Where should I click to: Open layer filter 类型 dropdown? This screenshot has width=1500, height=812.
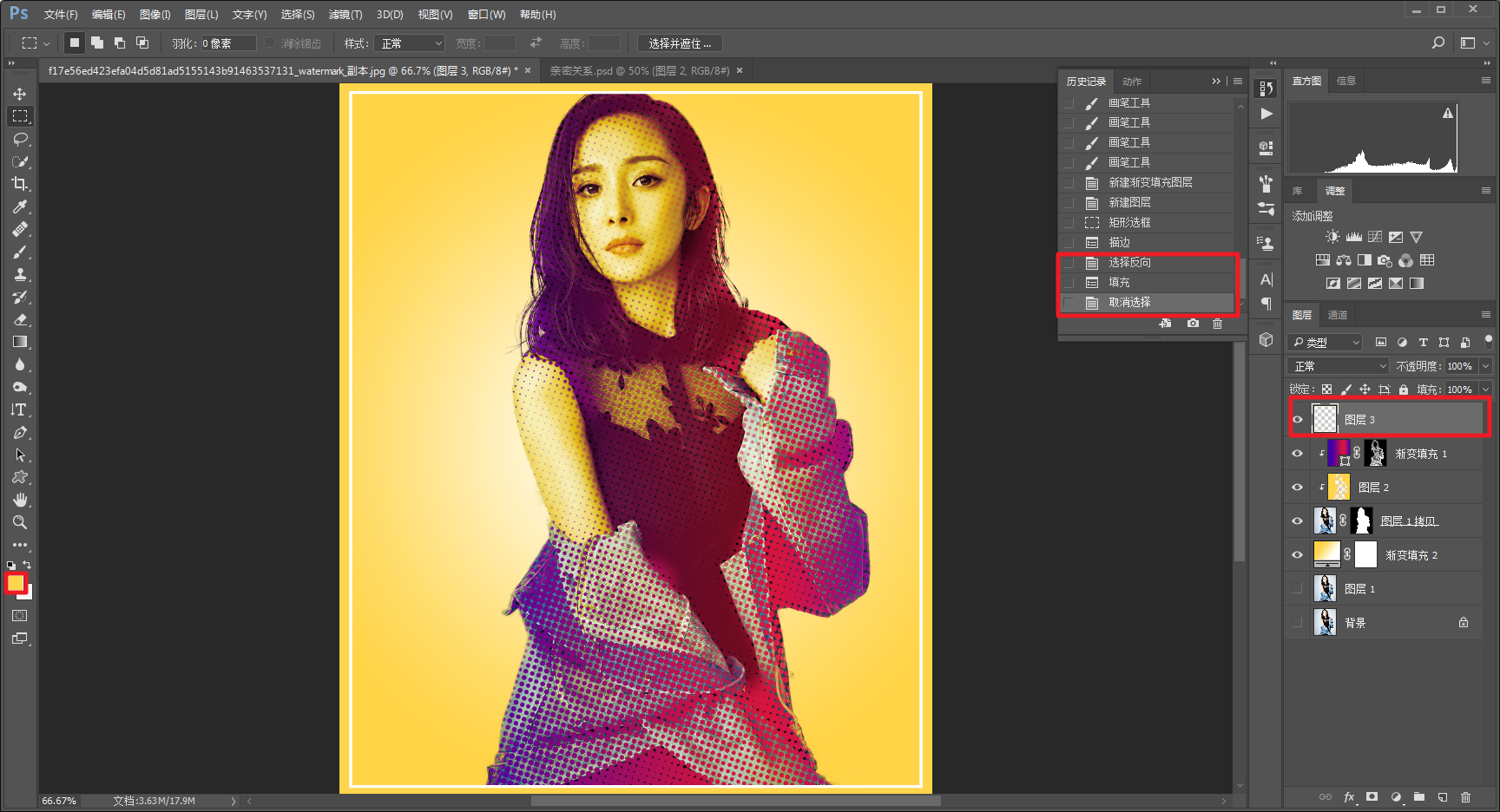coord(1326,343)
